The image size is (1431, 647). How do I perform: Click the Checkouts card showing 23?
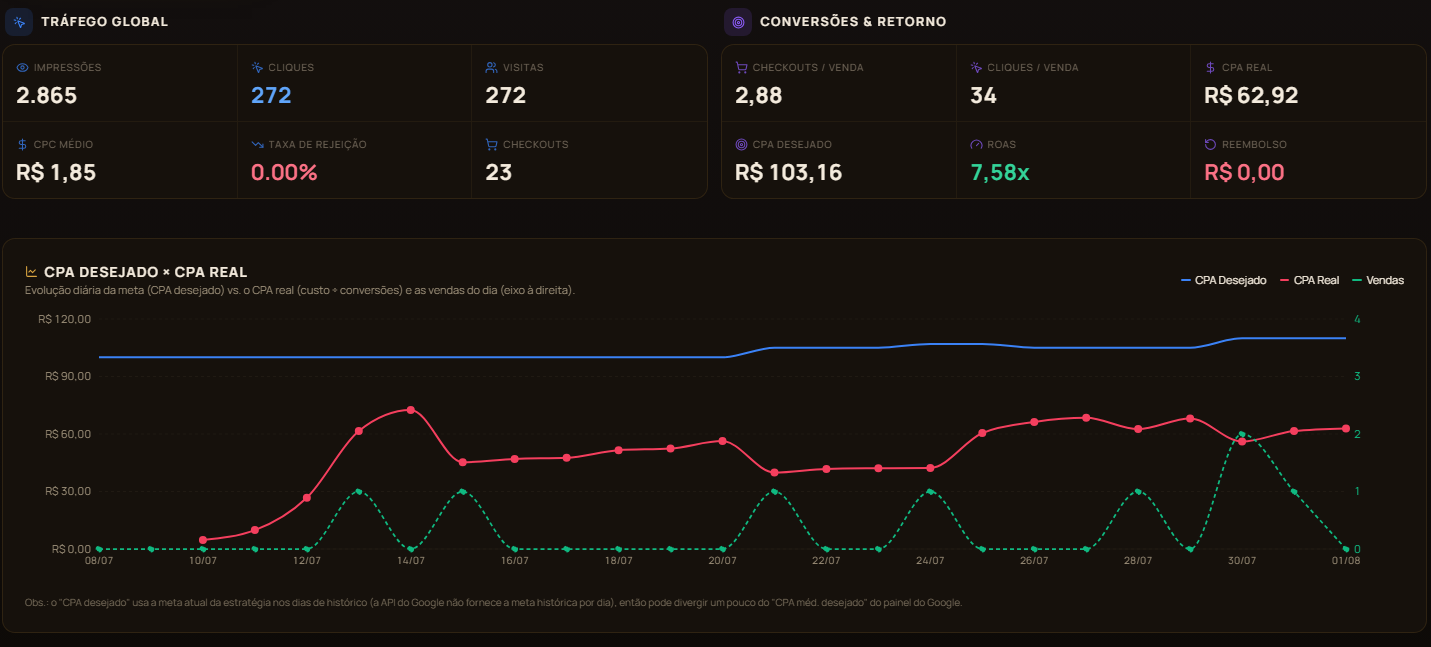[588, 160]
